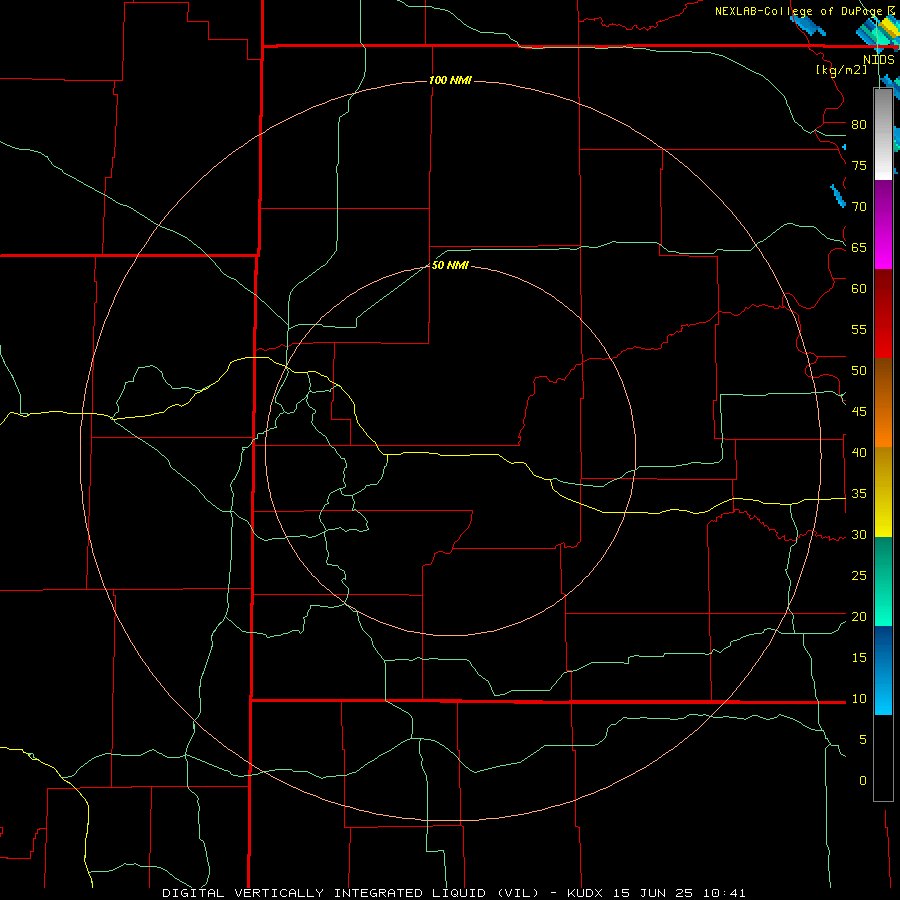This screenshot has height=900, width=900.
Task: Click the legend value 55
Action: pos(859,330)
